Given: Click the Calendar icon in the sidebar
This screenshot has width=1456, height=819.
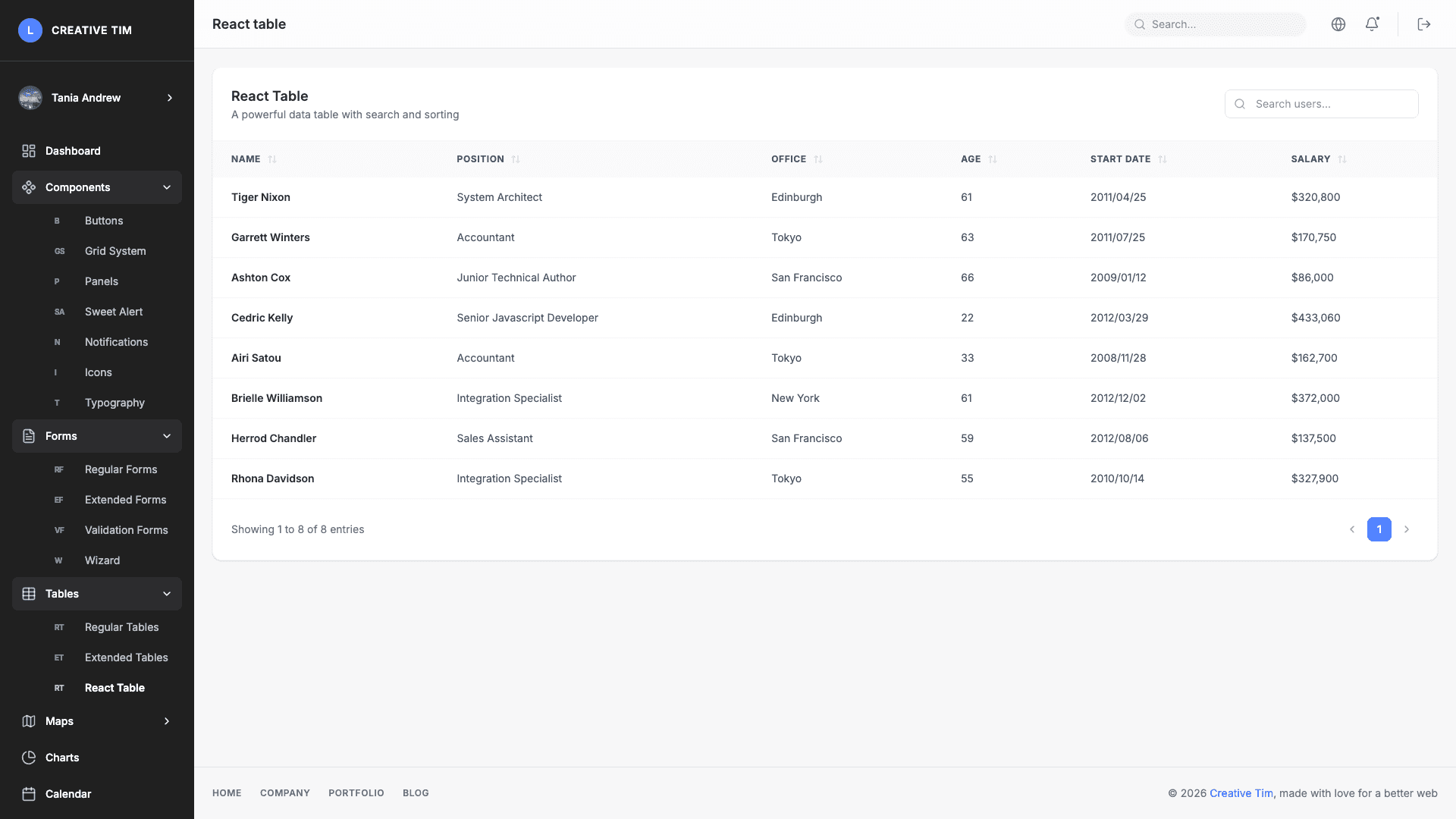Looking at the screenshot, I should click(x=29, y=793).
